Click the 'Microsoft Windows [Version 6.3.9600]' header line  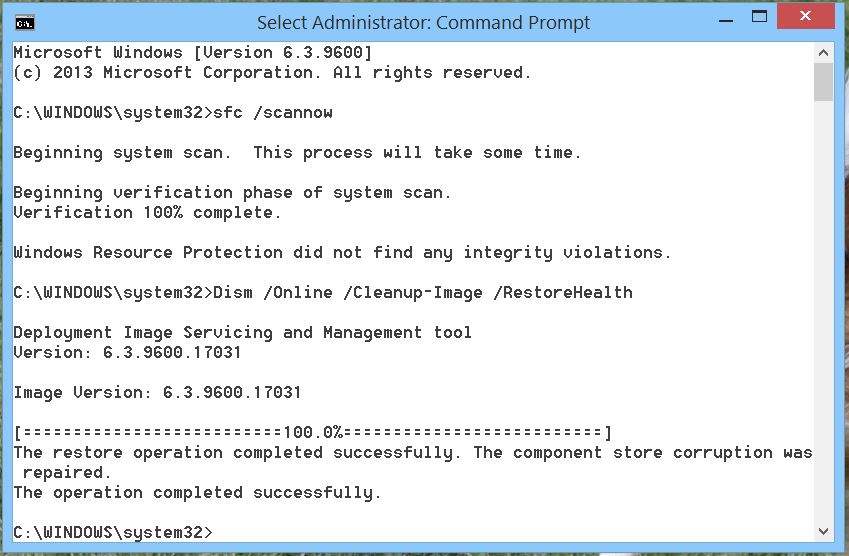coord(193,53)
